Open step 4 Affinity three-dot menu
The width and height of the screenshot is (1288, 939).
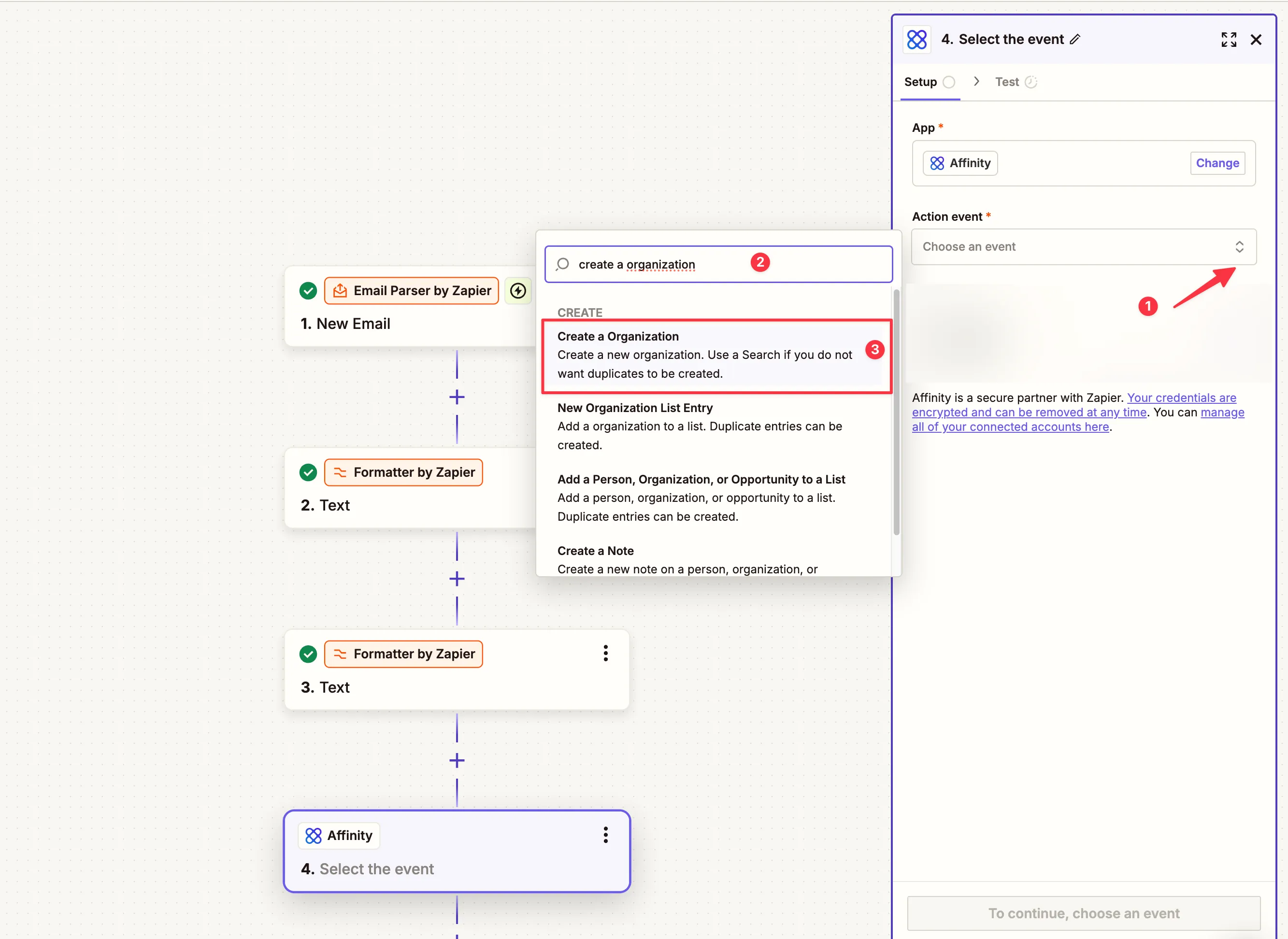605,835
